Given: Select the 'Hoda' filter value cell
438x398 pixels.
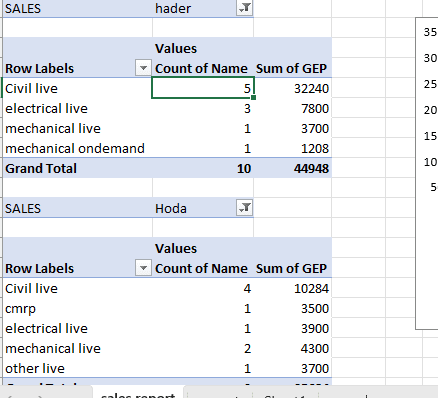Looking at the screenshot, I should click(x=203, y=208).
